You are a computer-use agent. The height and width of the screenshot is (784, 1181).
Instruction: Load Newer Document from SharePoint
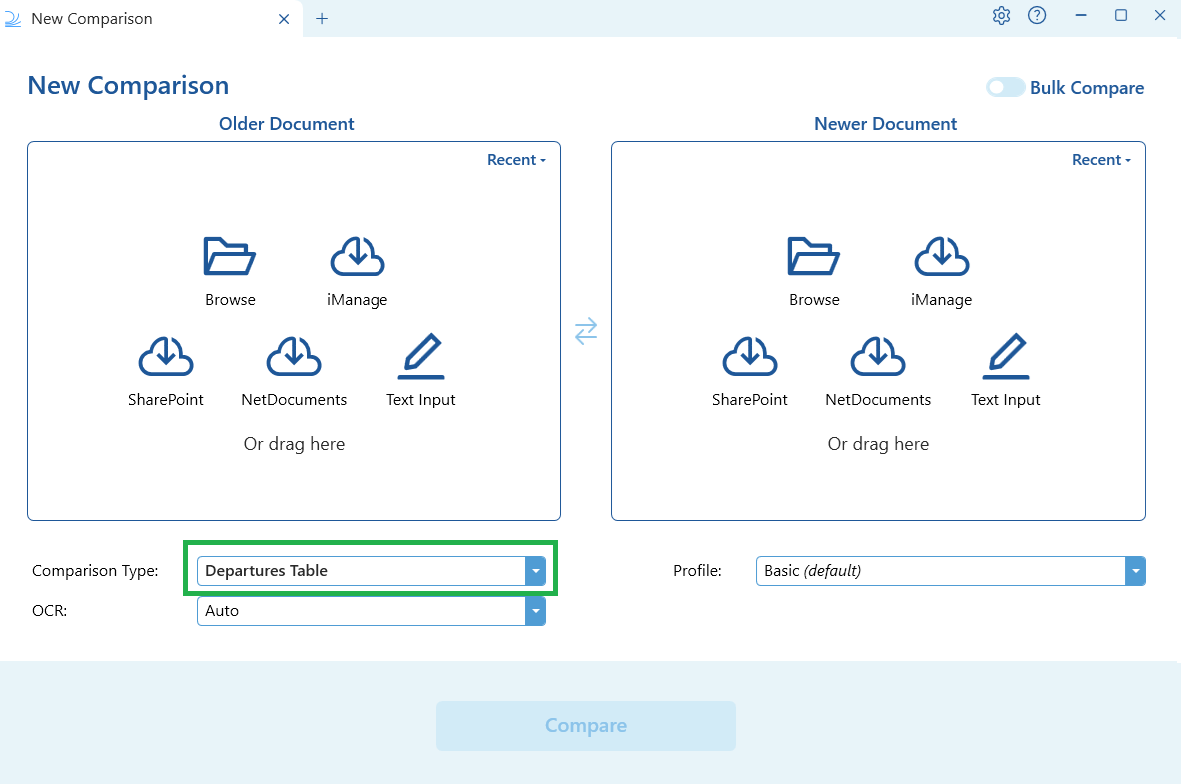point(749,372)
